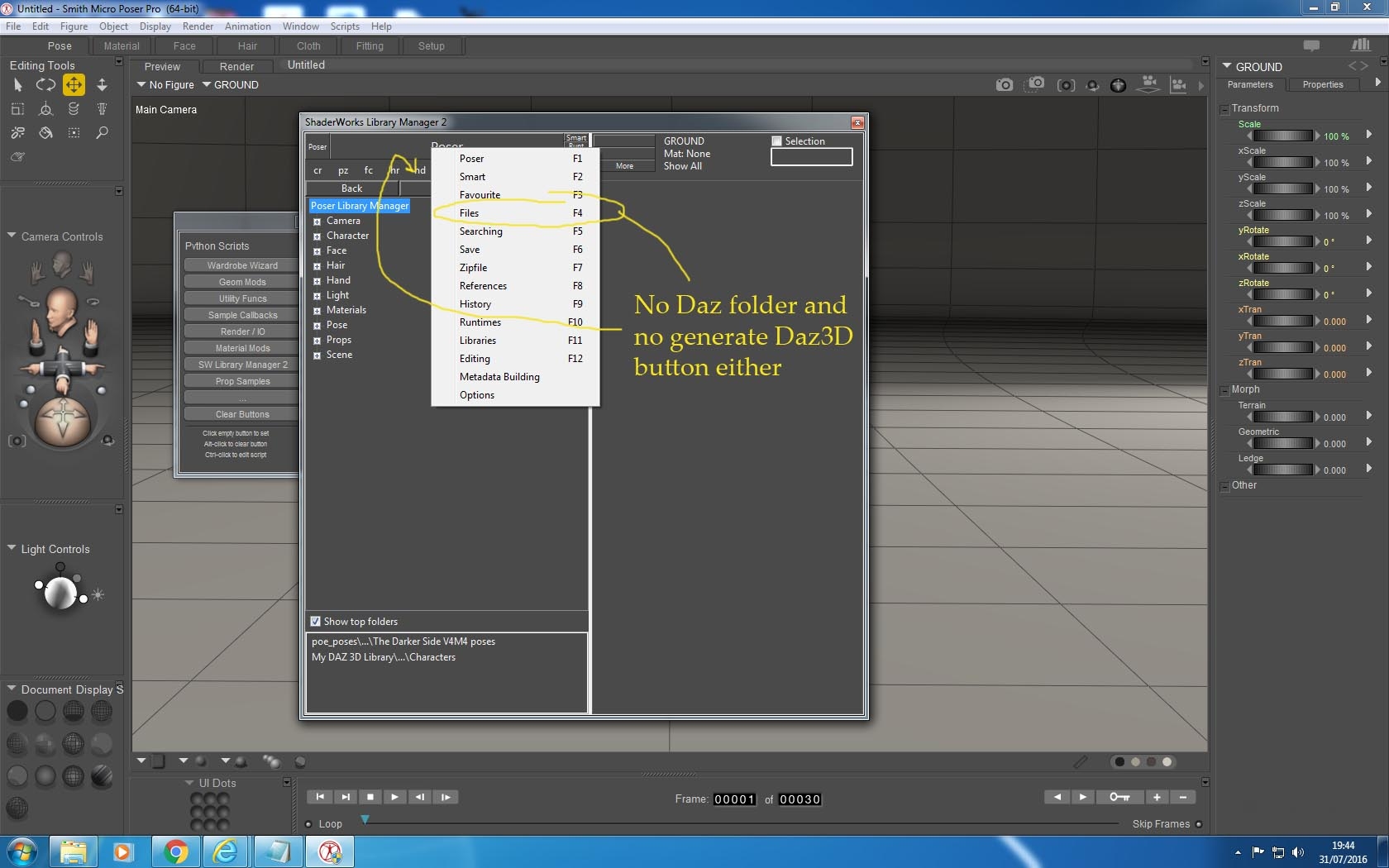Play the animation
The image size is (1389, 868).
click(394, 797)
